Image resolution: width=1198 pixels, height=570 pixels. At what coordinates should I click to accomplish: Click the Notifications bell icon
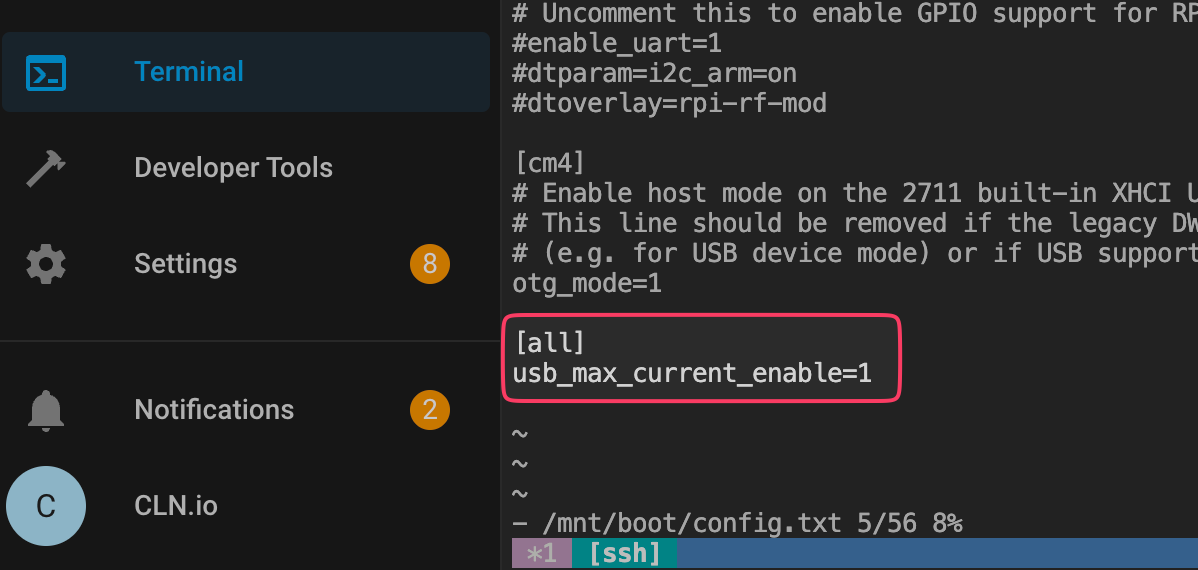click(x=46, y=410)
